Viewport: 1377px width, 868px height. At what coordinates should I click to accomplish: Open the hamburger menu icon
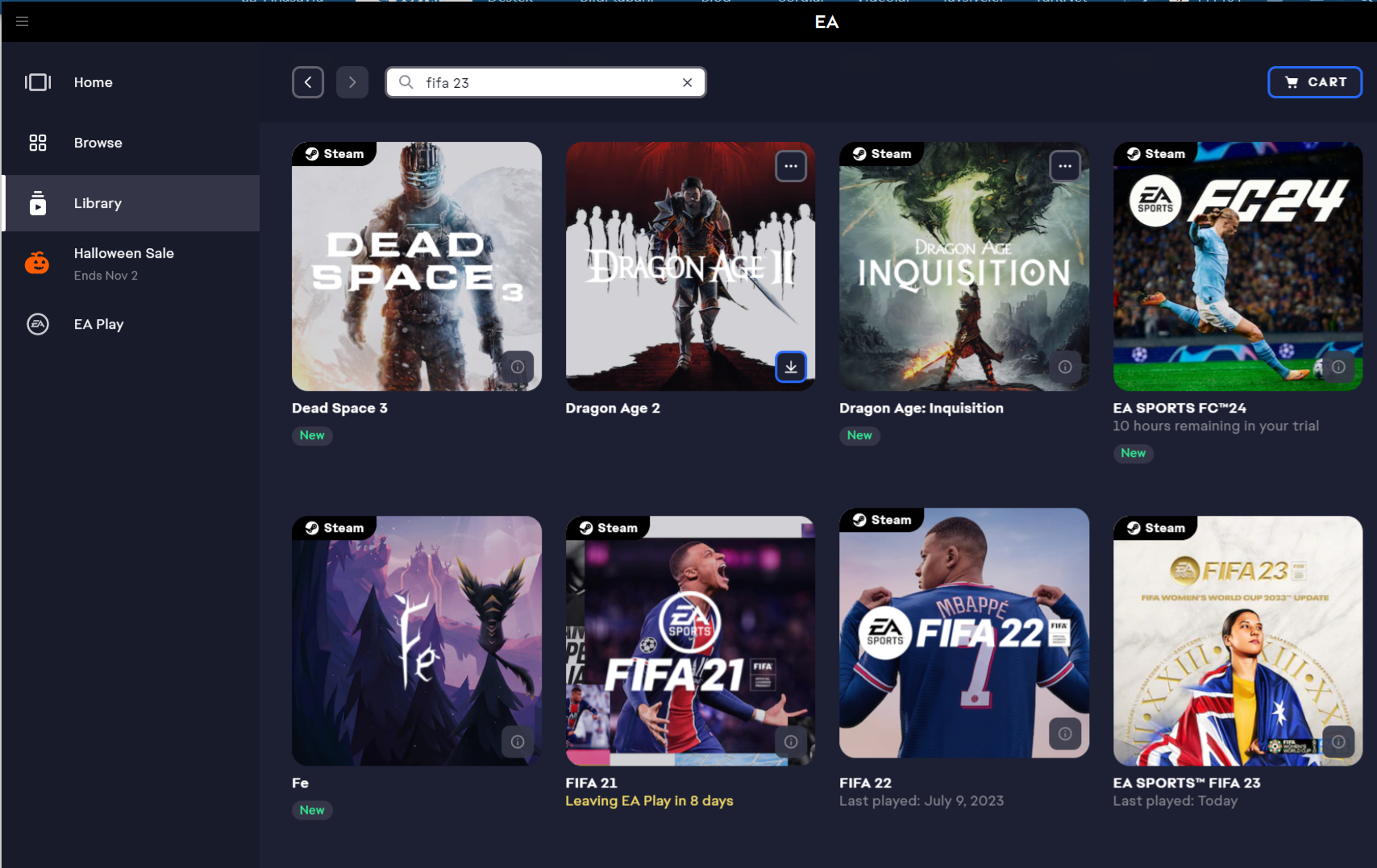point(23,22)
